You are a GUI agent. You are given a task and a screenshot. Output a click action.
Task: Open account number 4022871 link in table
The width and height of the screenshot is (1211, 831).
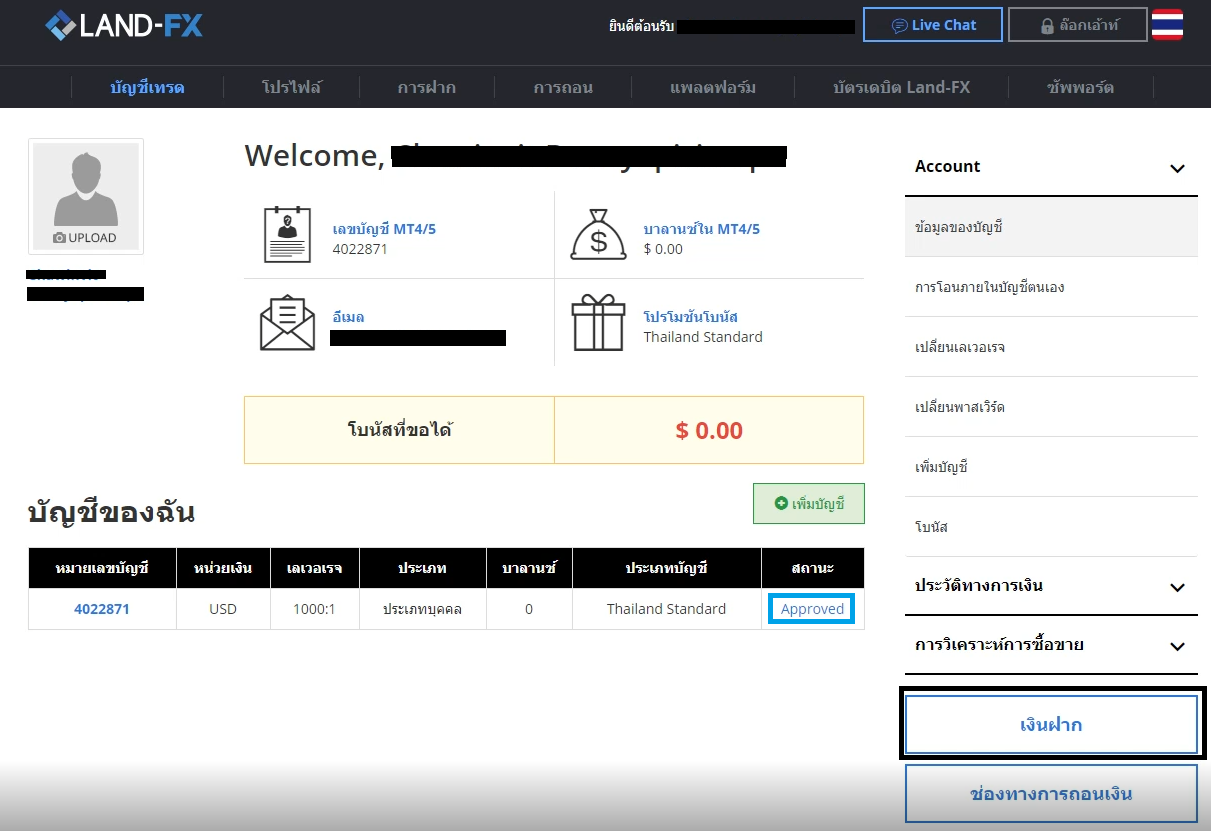[102, 609]
